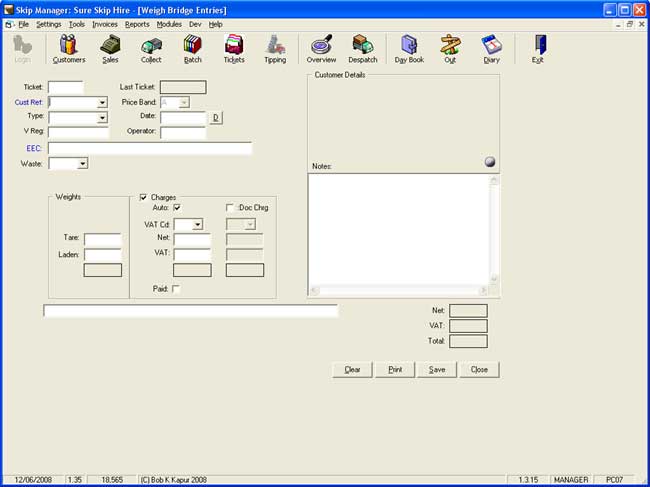The height and width of the screenshot is (487, 650).
Task: Click the Tare weight field
Action: [x=102, y=239]
